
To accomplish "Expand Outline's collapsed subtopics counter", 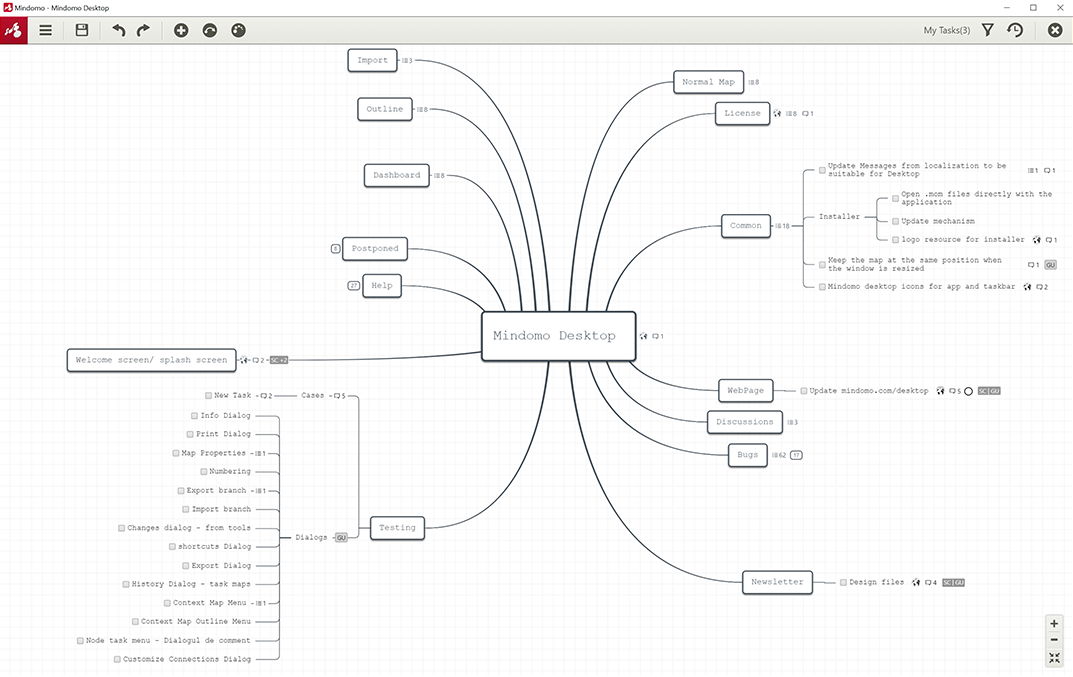I will 422,110.
